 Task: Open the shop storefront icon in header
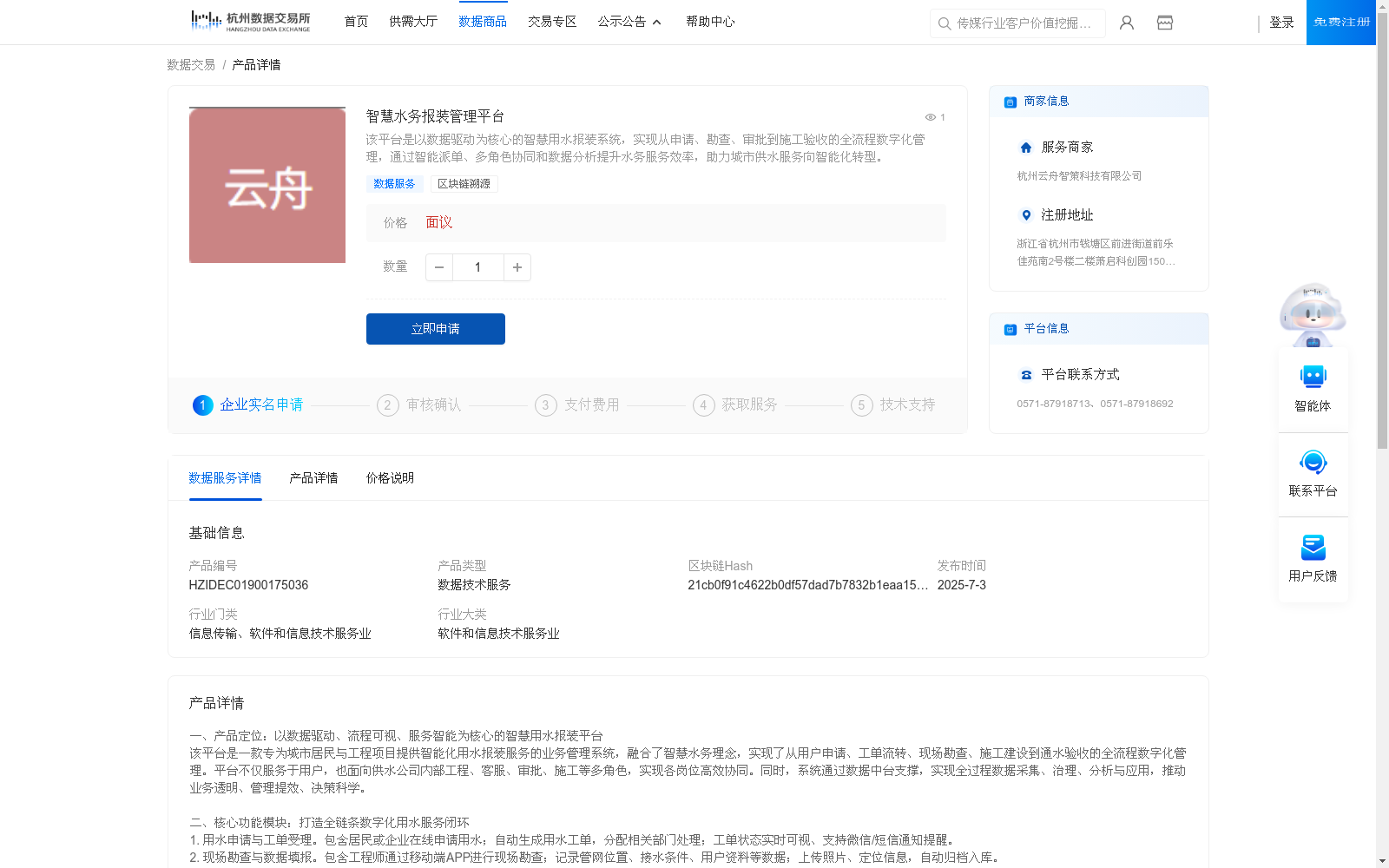pyautogui.click(x=1165, y=23)
